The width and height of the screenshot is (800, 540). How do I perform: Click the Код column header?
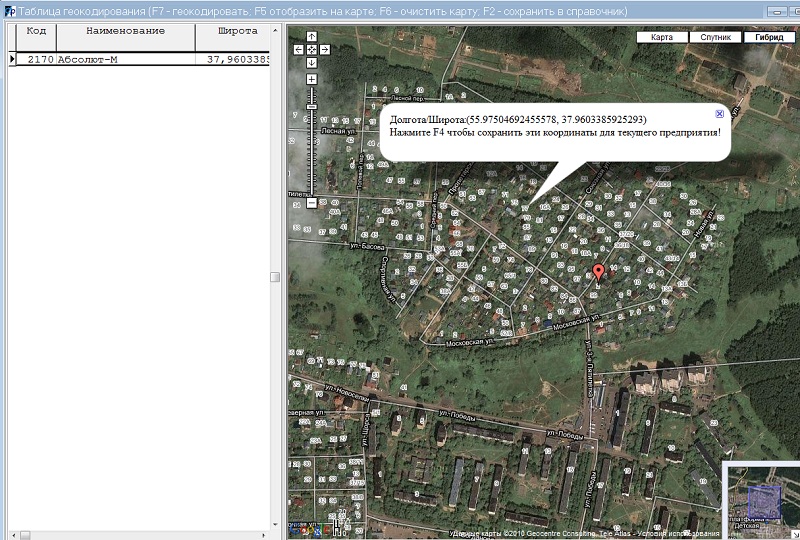click(x=35, y=31)
